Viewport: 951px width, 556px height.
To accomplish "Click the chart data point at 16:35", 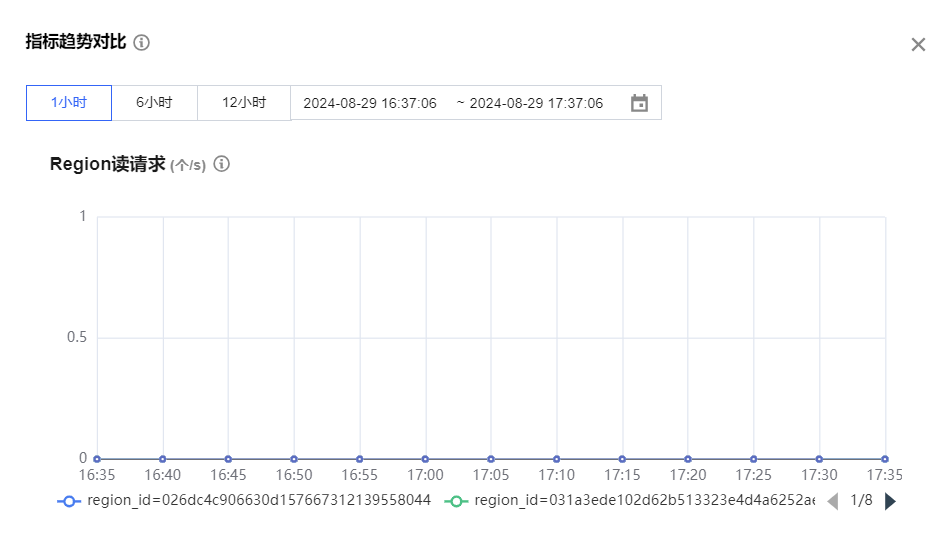I will pyautogui.click(x=97, y=459).
